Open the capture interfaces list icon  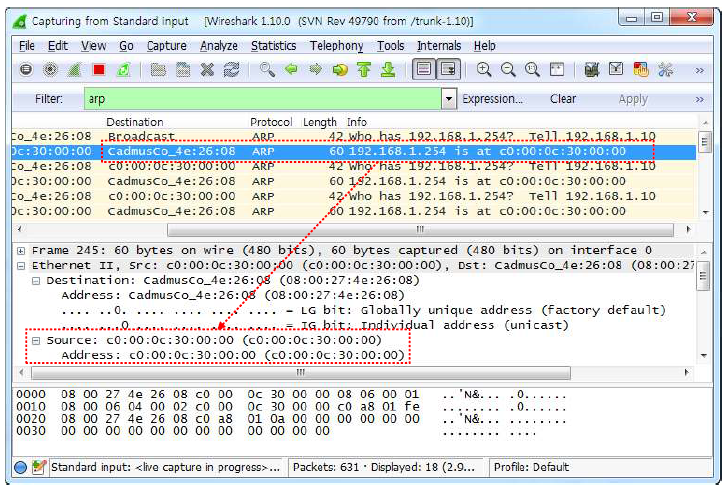click(x=26, y=70)
